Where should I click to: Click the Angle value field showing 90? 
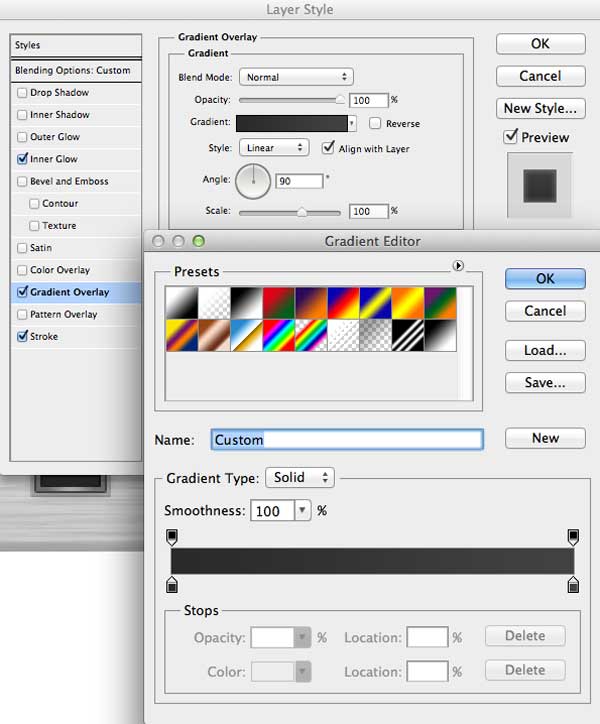coord(299,181)
